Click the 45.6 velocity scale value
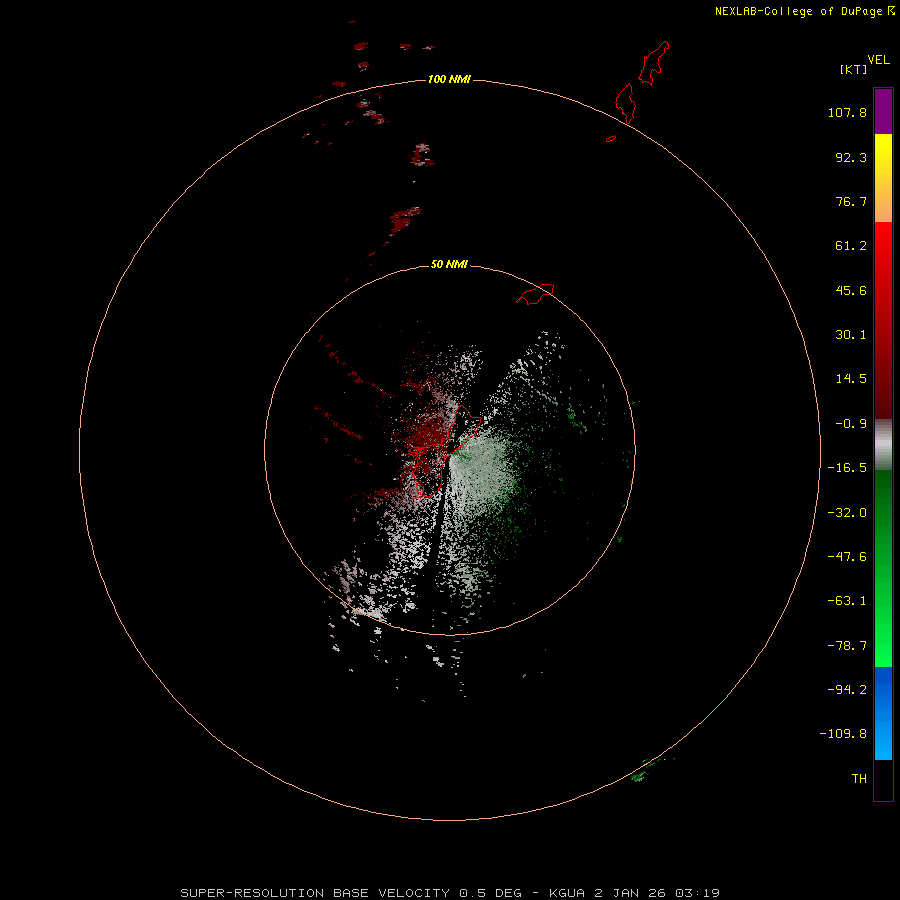This screenshot has width=900, height=900. click(x=851, y=290)
